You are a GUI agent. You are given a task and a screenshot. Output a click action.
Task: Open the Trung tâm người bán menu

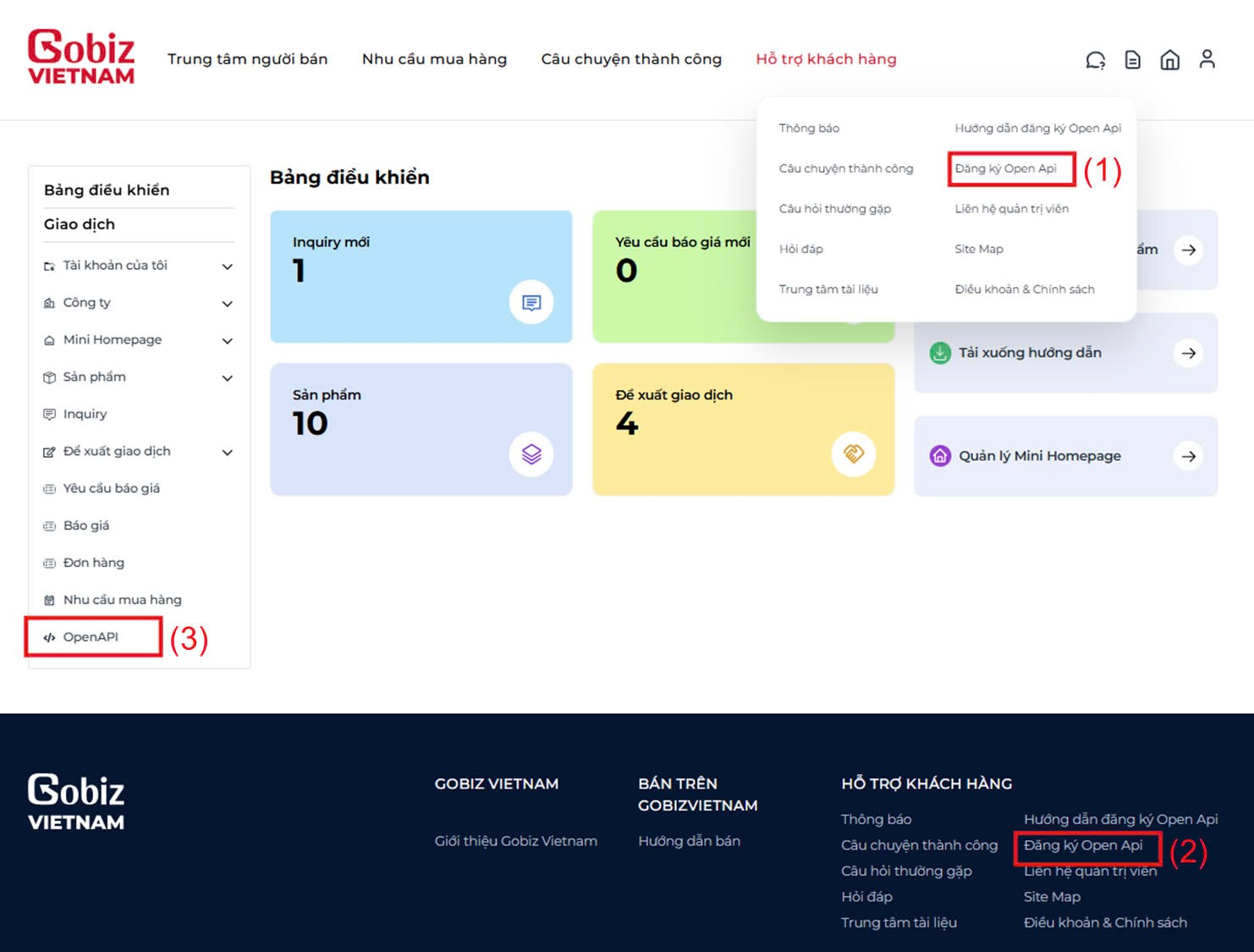[248, 58]
